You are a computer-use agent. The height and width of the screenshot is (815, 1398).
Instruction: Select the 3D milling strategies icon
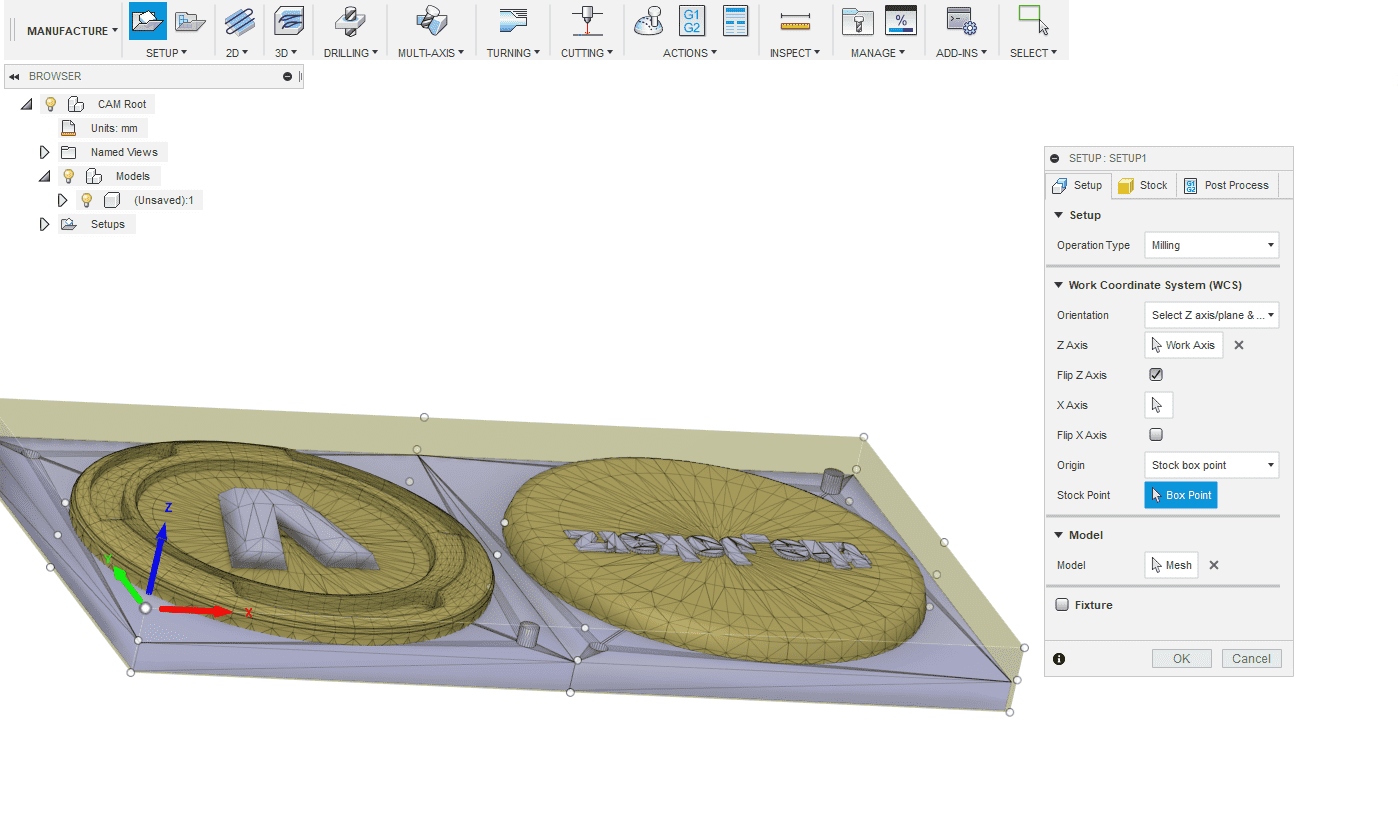click(x=288, y=20)
